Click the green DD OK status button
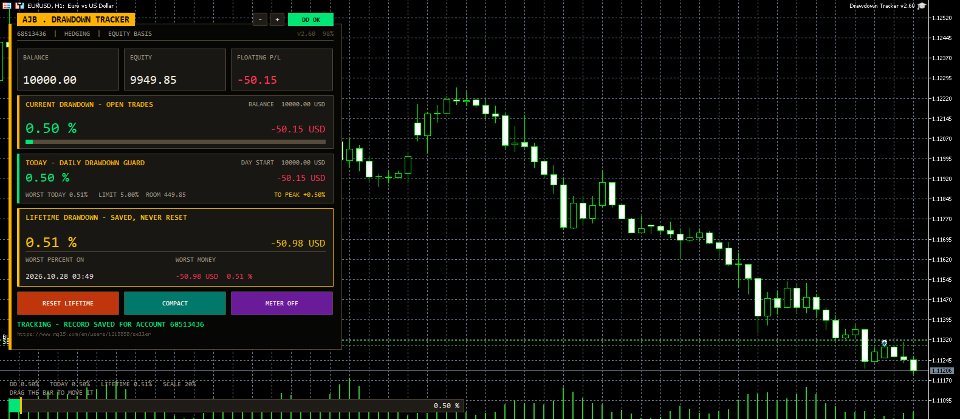Viewport: 960px width, 419px height. point(310,20)
